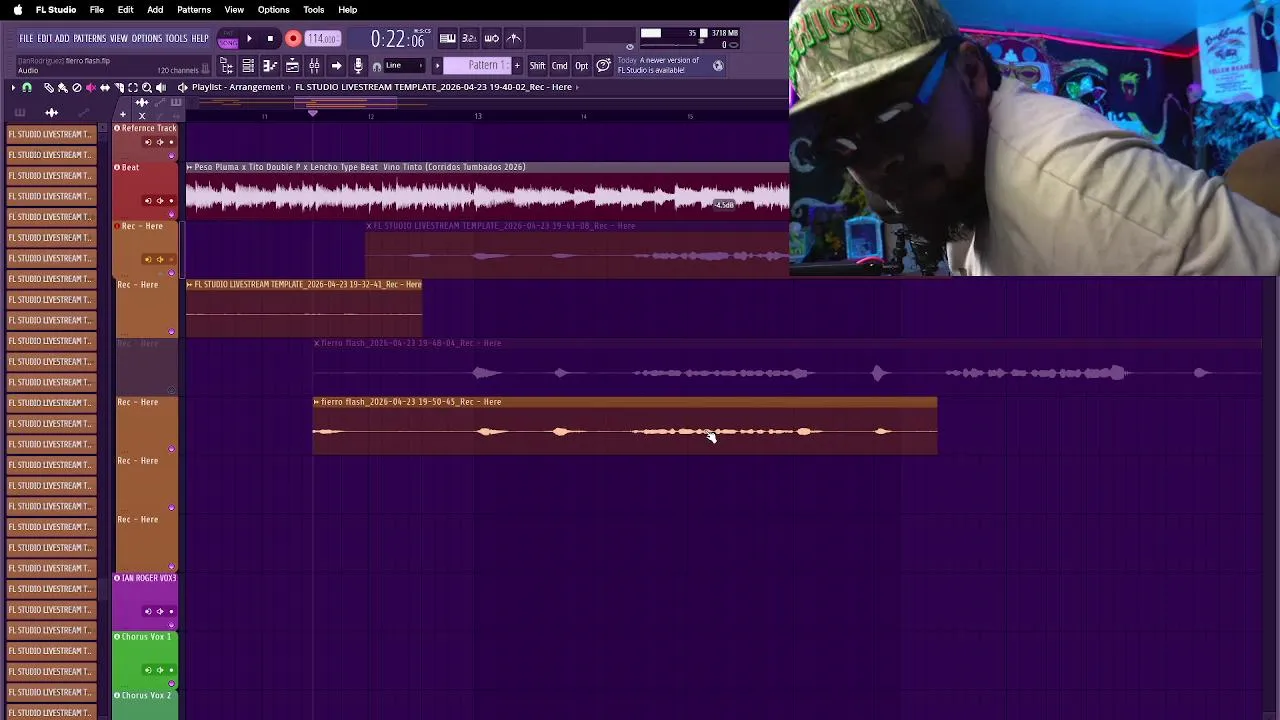Add new pattern with plus button
The image size is (1280, 720).
point(517,66)
